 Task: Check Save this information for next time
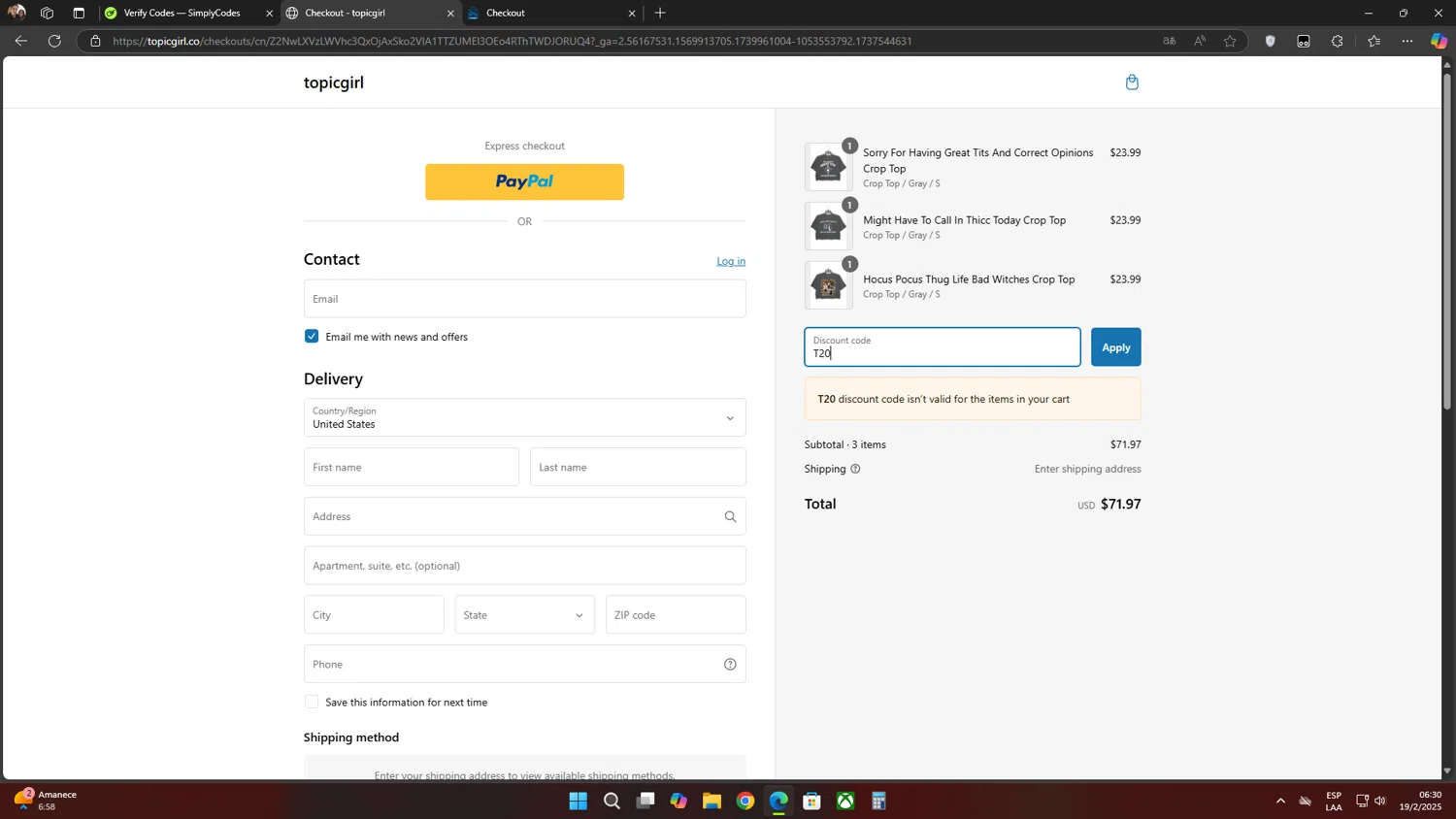tap(312, 702)
